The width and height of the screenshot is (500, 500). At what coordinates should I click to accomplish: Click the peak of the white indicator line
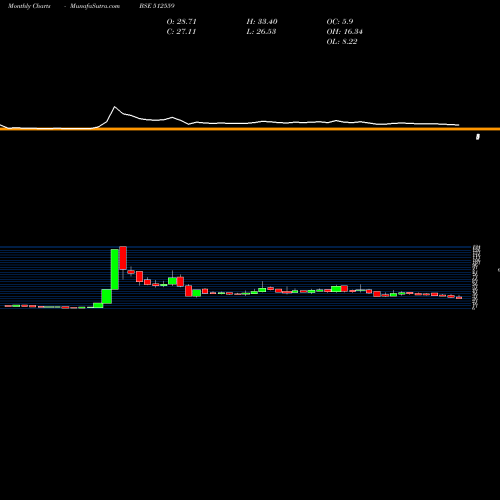115,107
